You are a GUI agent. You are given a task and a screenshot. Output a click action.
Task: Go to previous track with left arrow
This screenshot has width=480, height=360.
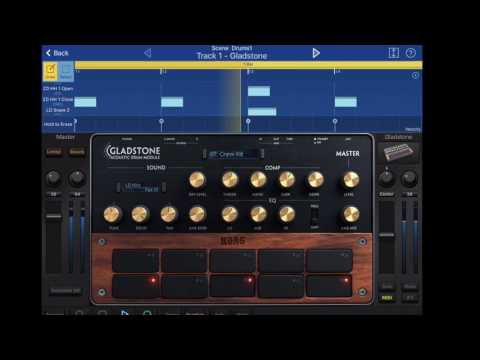click(x=148, y=53)
